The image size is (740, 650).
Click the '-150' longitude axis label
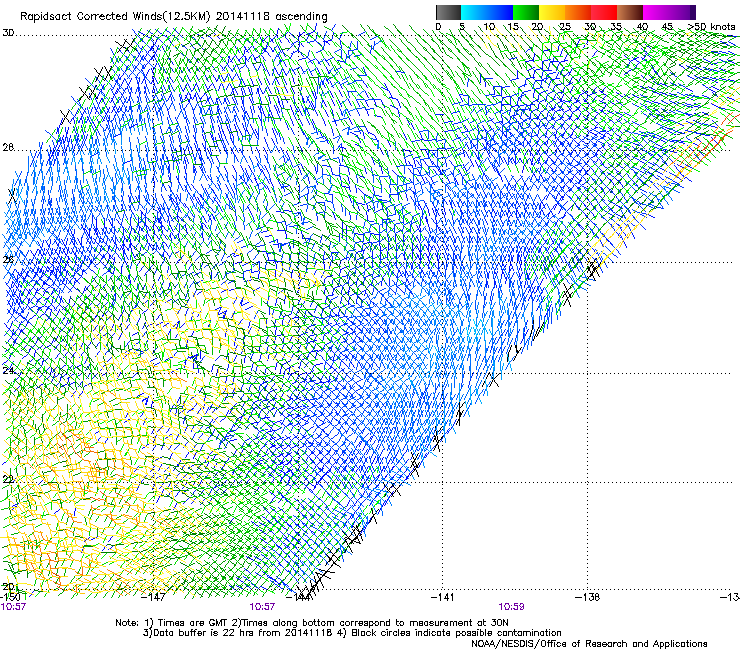click(10, 597)
